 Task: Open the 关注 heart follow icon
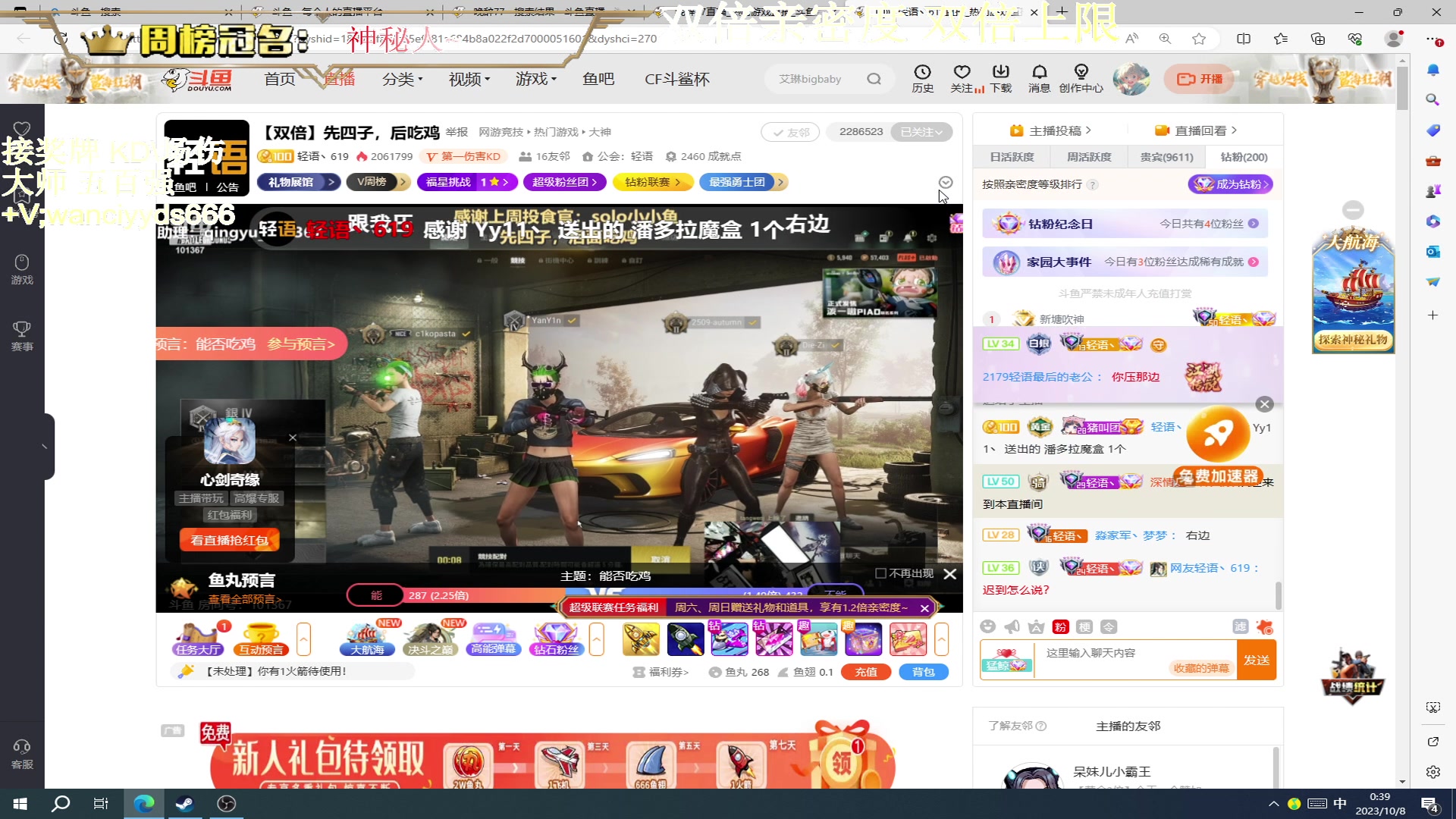pos(962,78)
